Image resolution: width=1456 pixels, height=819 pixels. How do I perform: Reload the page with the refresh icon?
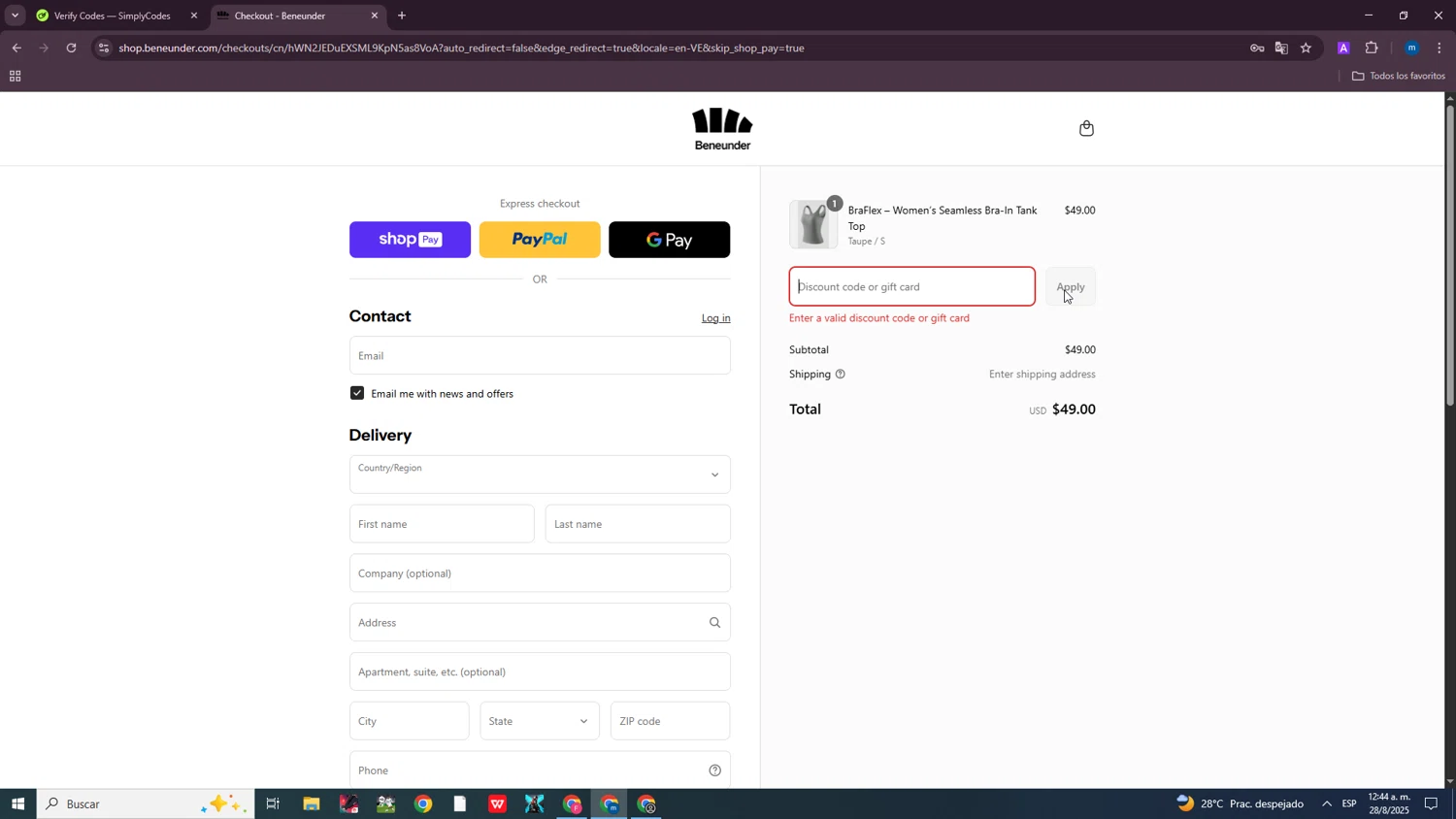(71, 48)
